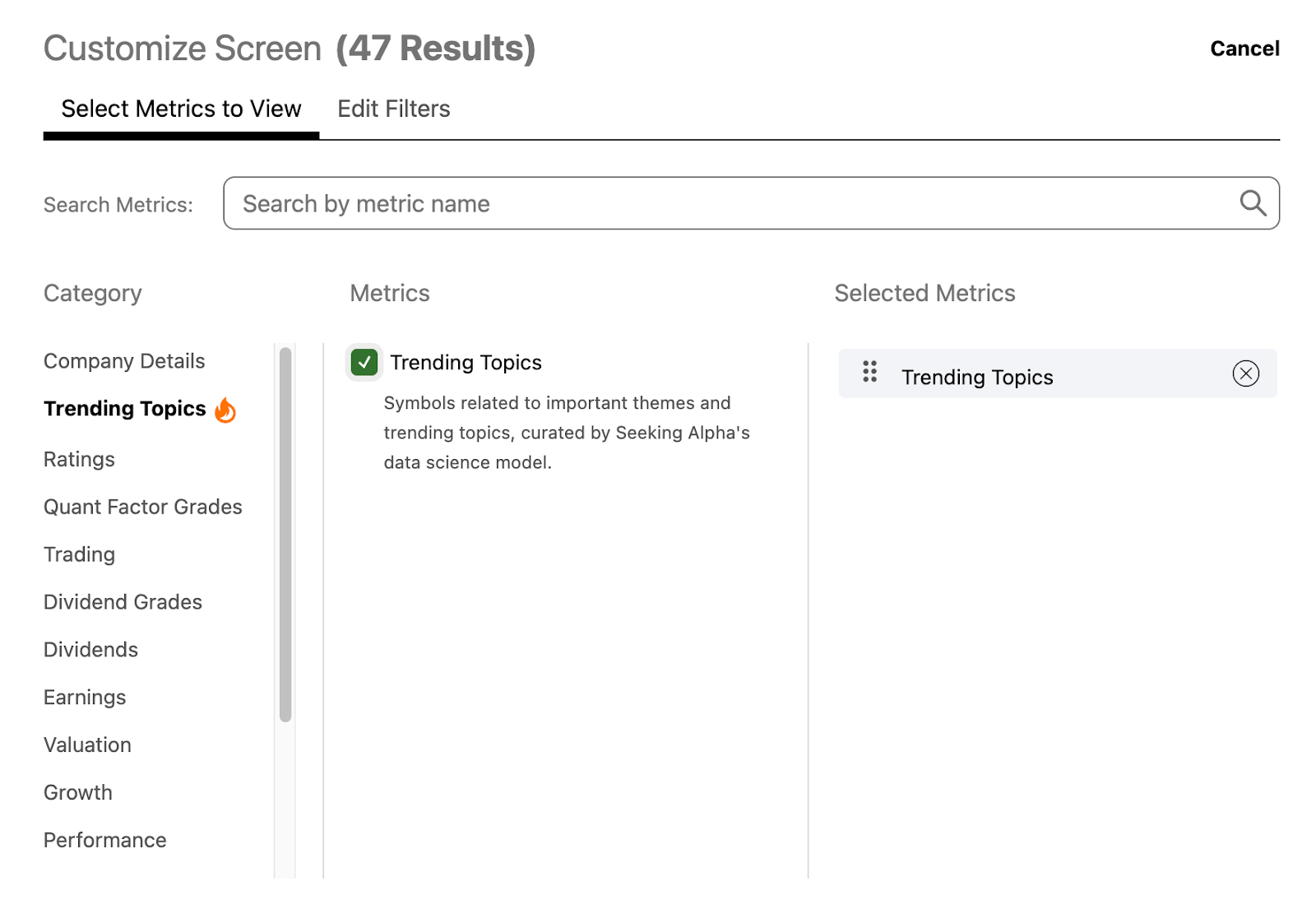Switch to the Edit Filters tab
The width and height of the screenshot is (1316, 909).
393,109
